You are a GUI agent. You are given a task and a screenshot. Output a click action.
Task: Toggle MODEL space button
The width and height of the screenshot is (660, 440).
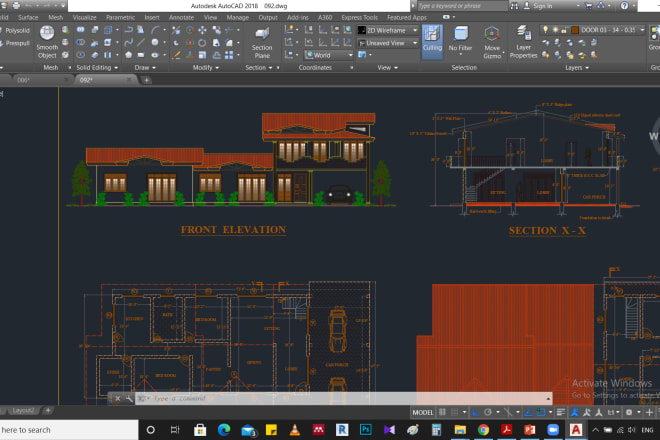coord(423,412)
